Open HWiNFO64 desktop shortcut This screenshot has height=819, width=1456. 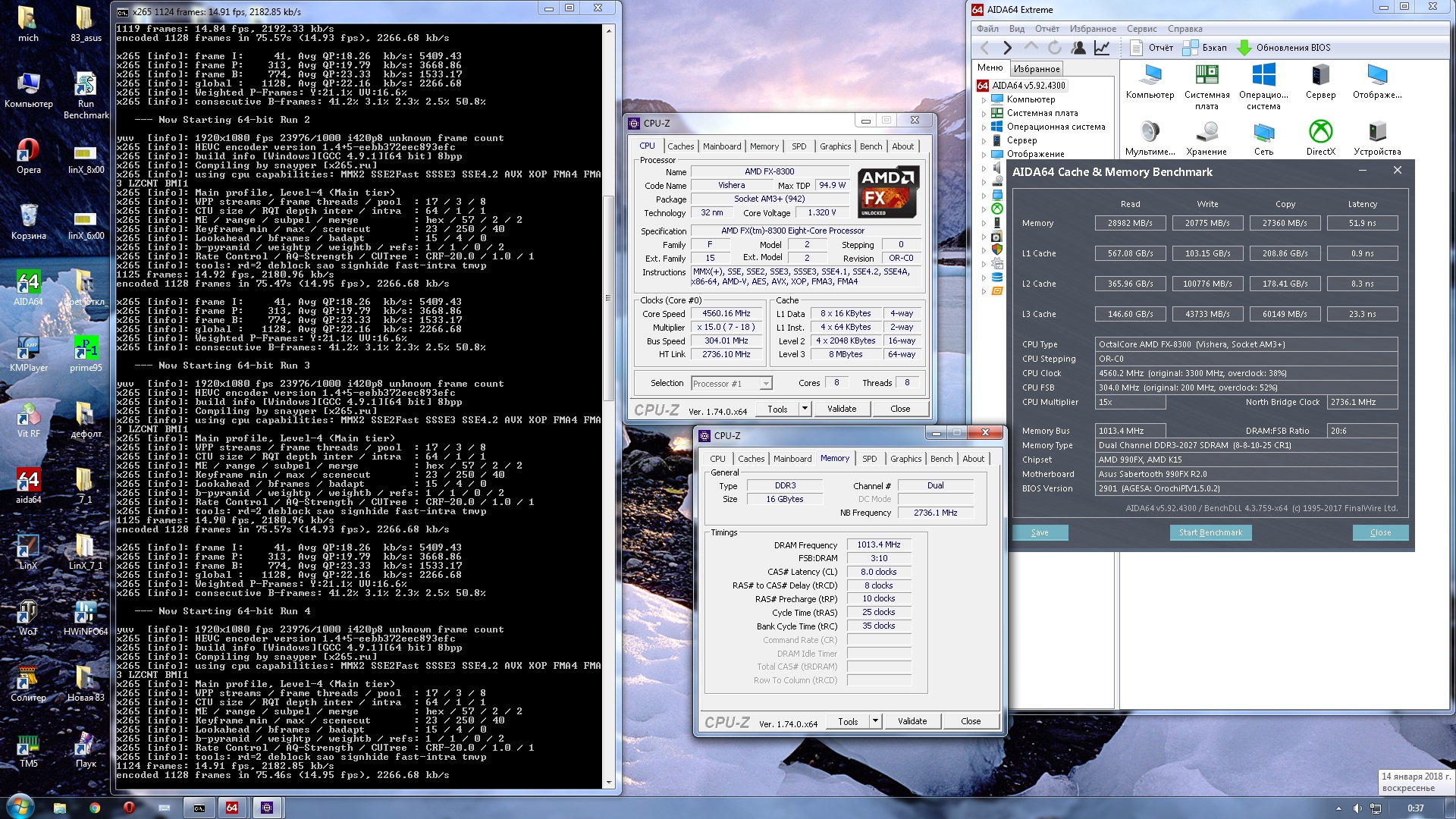point(85,612)
